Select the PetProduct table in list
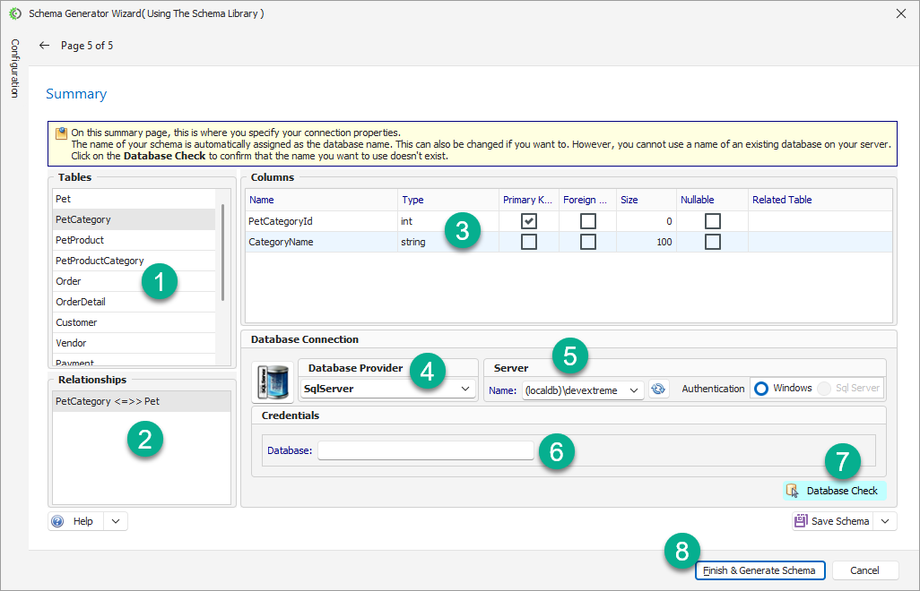 [80, 240]
